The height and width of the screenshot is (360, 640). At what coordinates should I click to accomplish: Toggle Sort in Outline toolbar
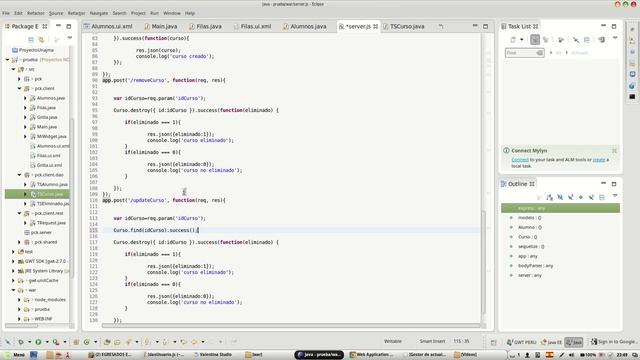click(x=550, y=197)
